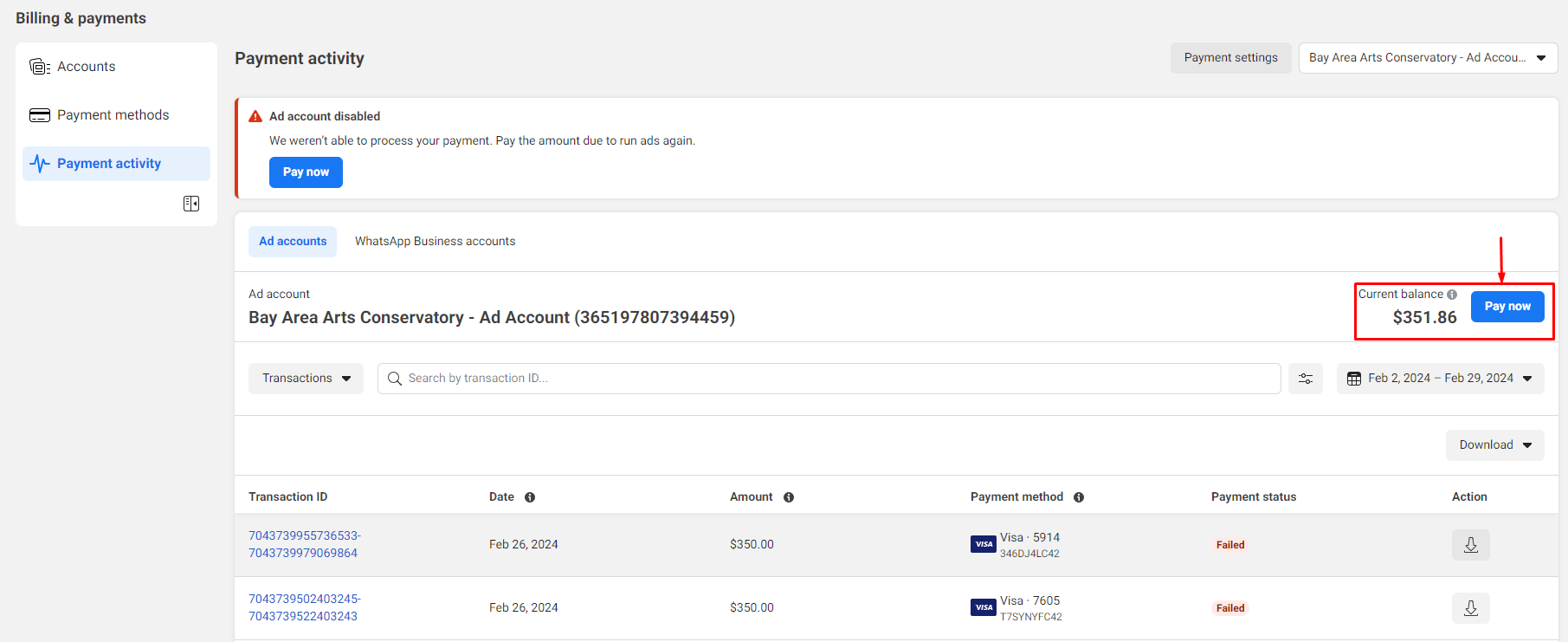The width and height of the screenshot is (1568, 642).
Task: Click the Visa logo for card 7605
Action: [984, 607]
